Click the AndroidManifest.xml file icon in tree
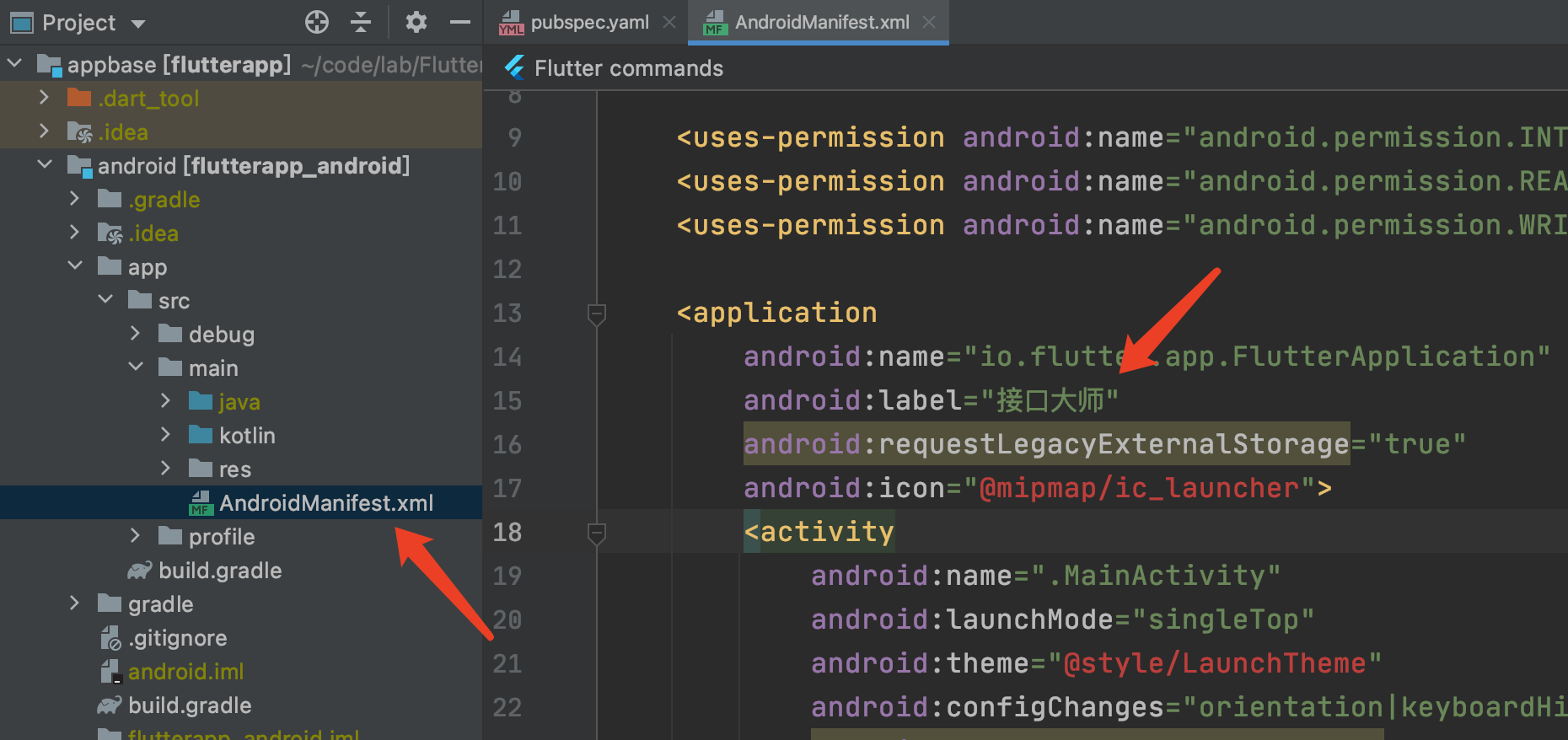The image size is (1568, 740). coord(200,503)
